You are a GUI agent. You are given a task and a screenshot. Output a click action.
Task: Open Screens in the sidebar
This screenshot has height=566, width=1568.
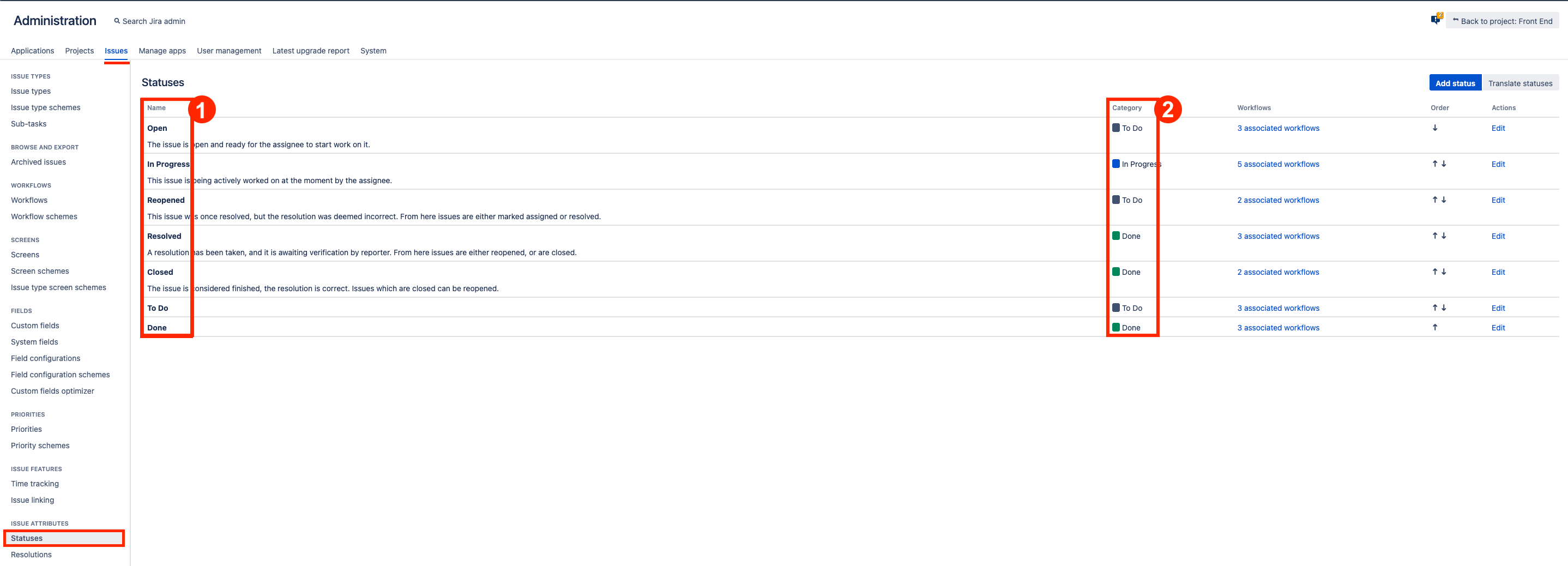point(25,255)
